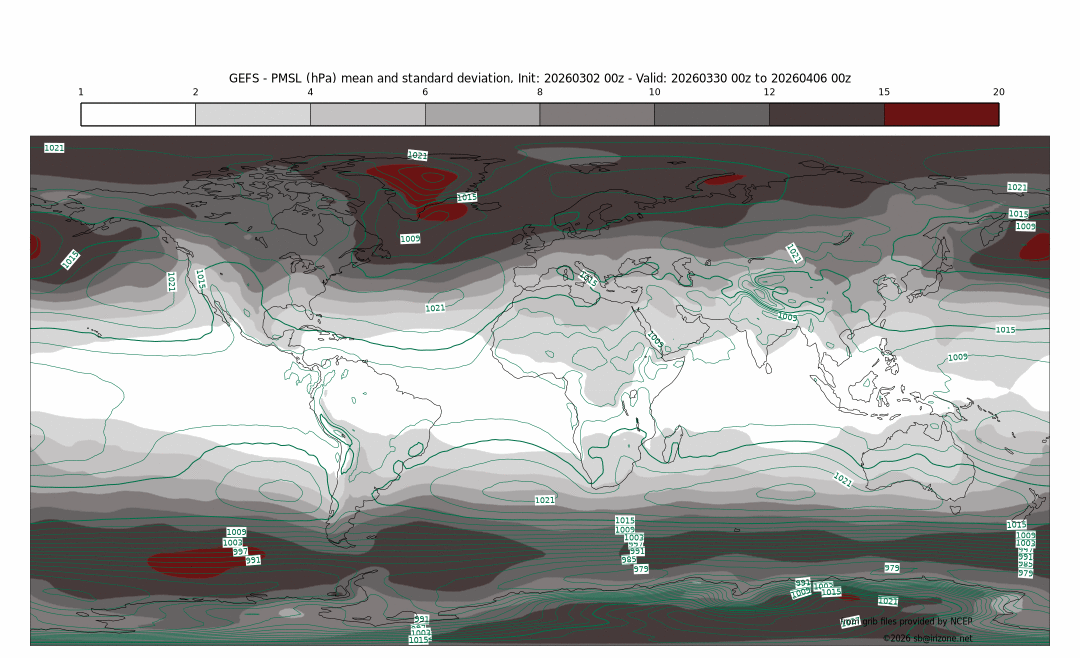Image resolution: width=1080 pixels, height=658 pixels.
Task: Select the dark red 15–20 colorbar segment
Action: point(941,114)
